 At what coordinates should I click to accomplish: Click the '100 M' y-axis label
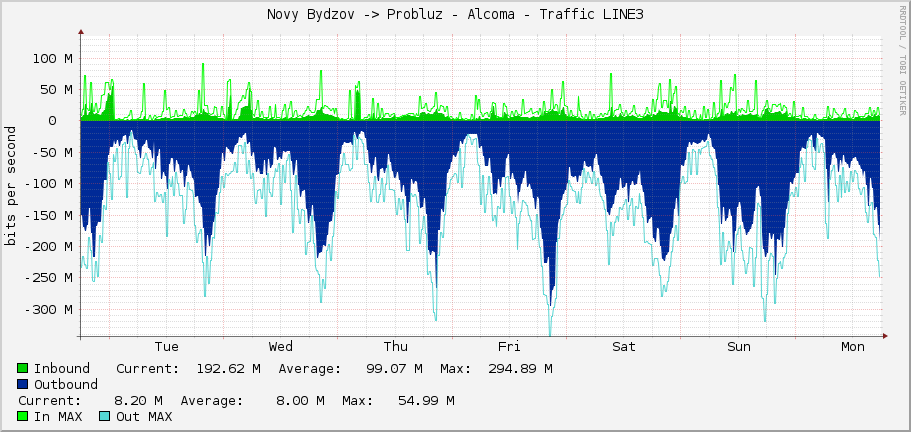coord(52,58)
